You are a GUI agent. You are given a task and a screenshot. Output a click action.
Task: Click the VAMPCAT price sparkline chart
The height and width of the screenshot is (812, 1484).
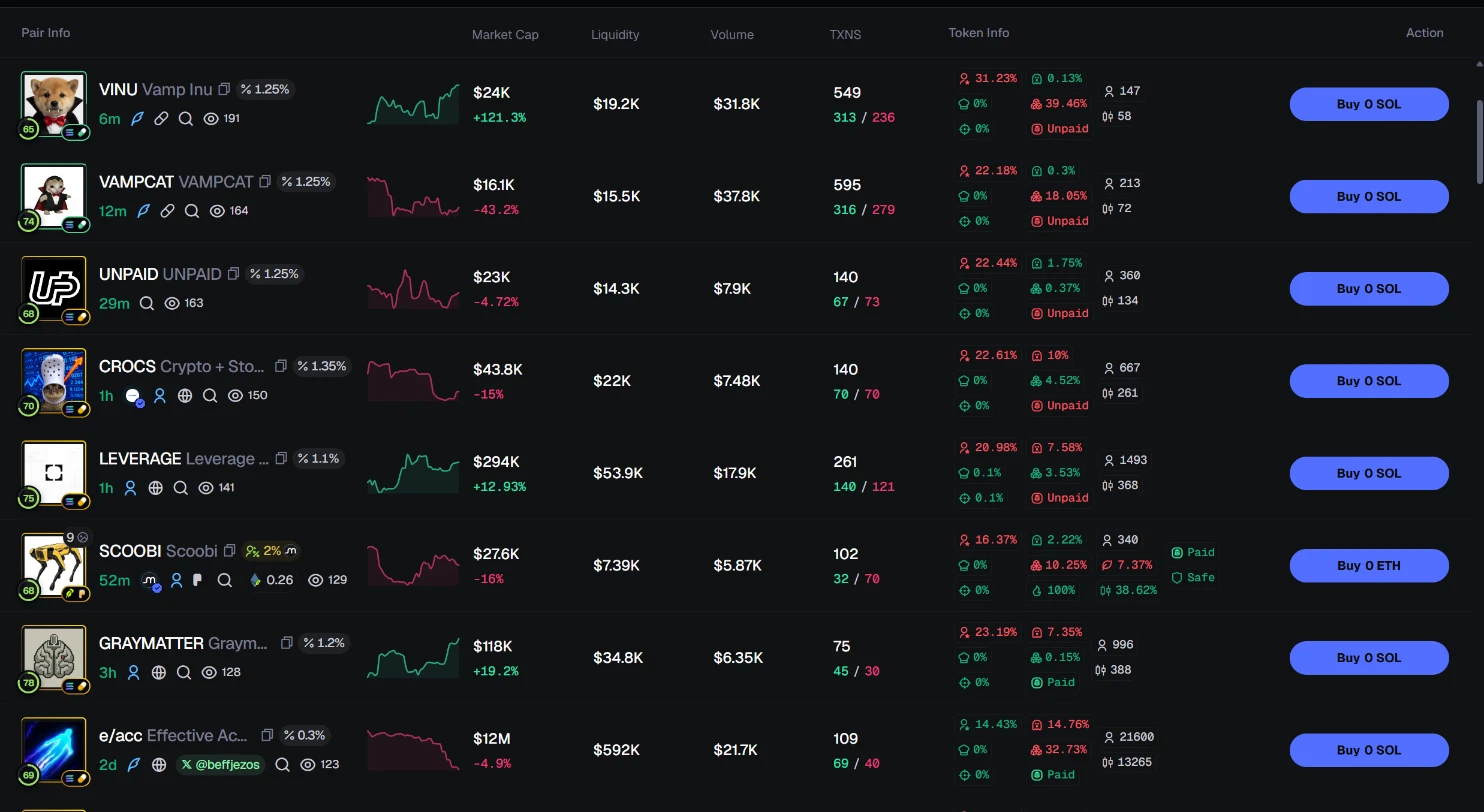[413, 196]
